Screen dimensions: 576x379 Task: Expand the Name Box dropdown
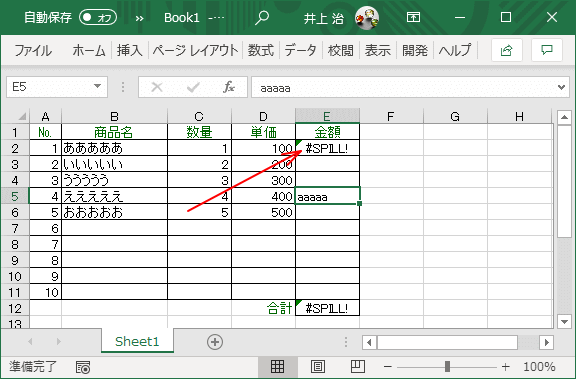(97, 86)
